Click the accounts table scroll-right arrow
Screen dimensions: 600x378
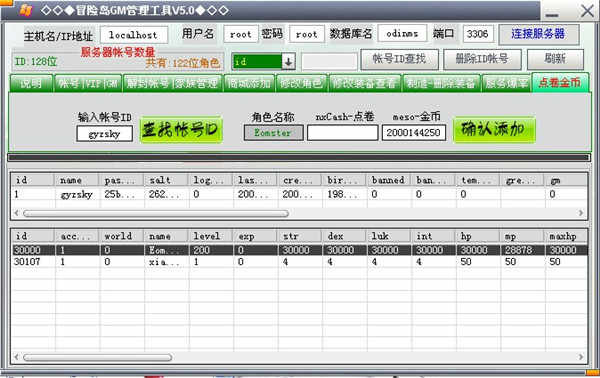[581, 213]
